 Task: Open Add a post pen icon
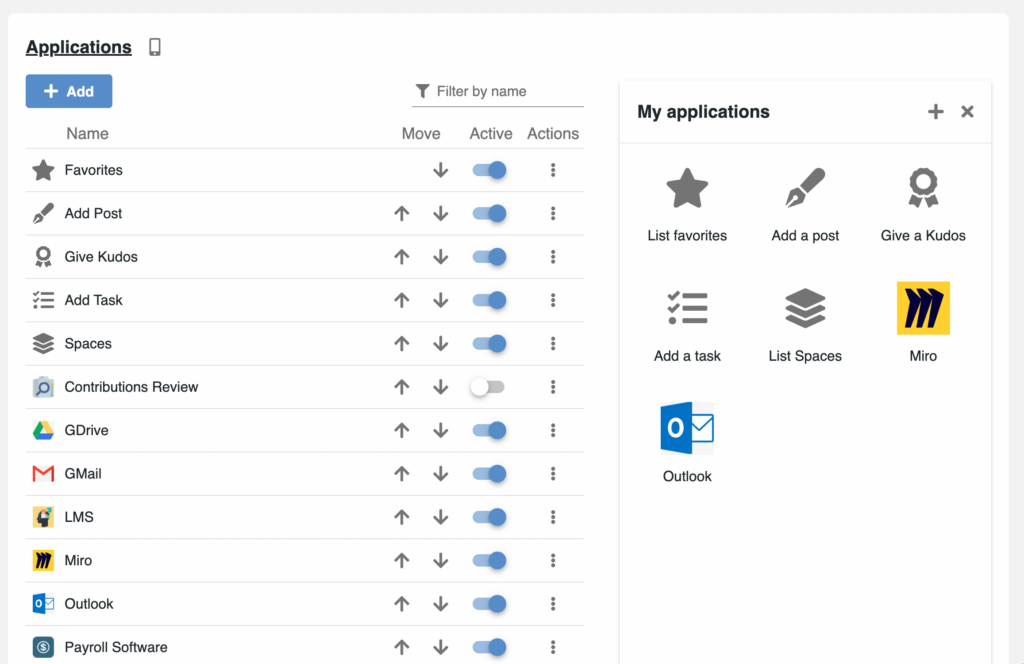click(805, 189)
